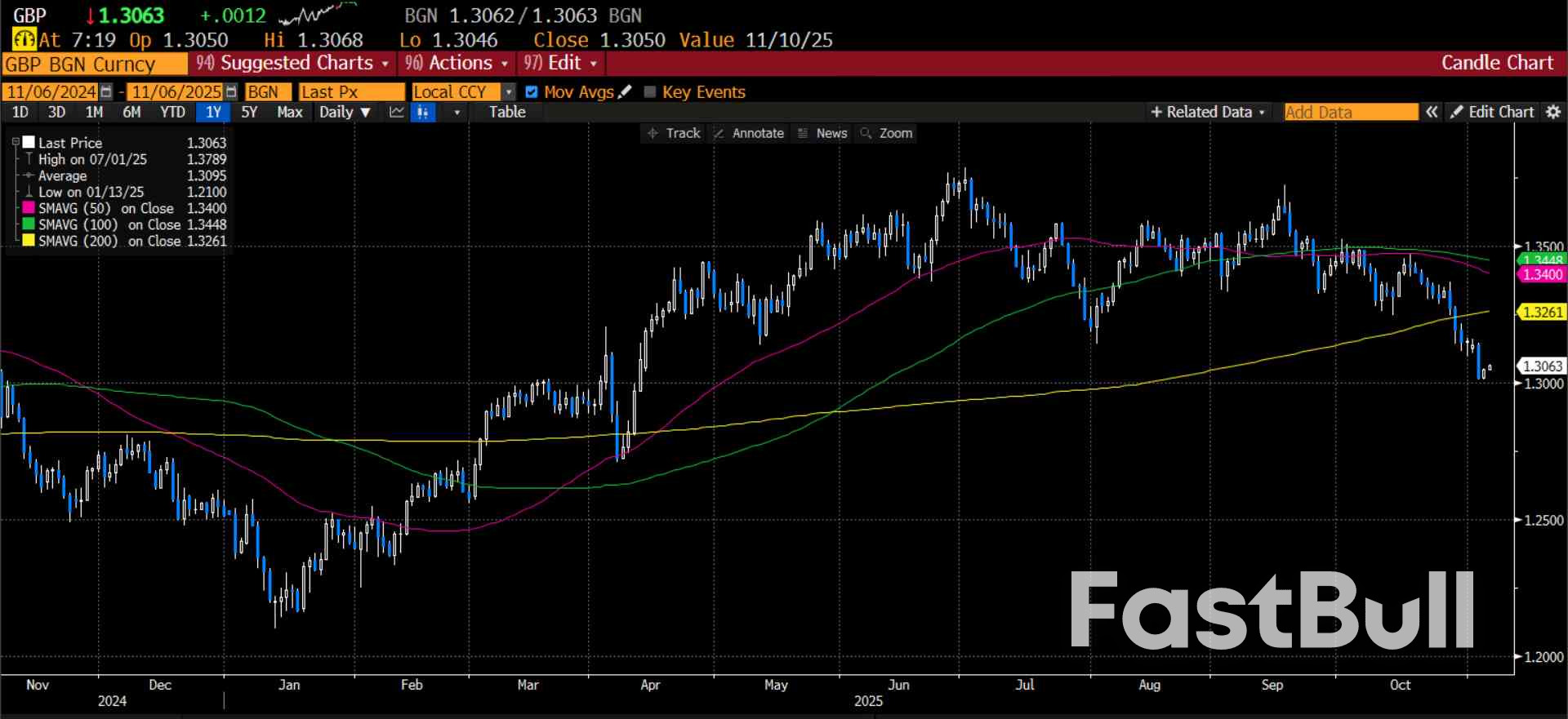Select the Max time range tab
This screenshot has height=719, width=1568.
click(x=289, y=113)
